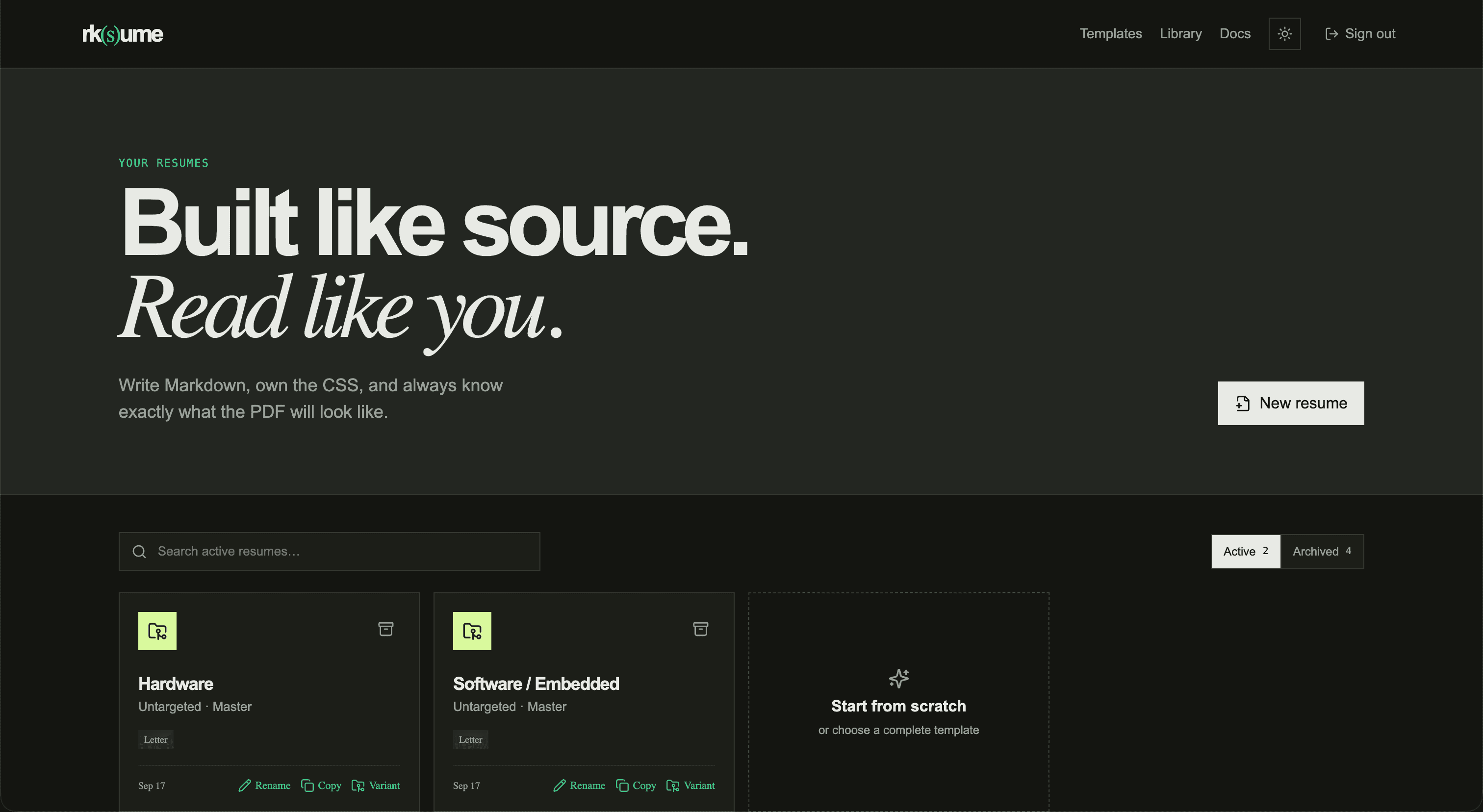Archive the Software / Embedded resume
The width and height of the screenshot is (1483, 812).
tap(701, 629)
